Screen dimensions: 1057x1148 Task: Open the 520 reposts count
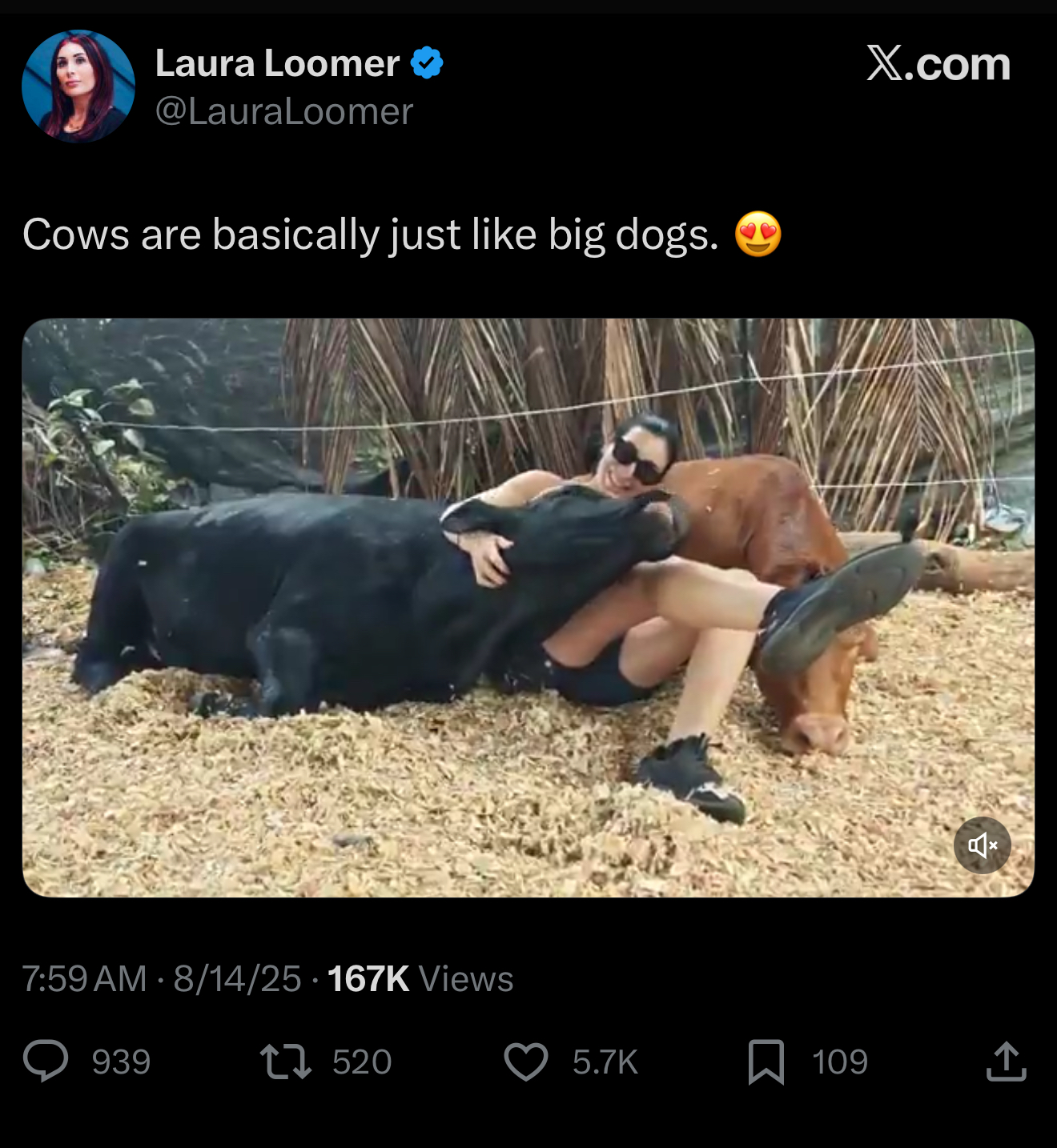362,1062
